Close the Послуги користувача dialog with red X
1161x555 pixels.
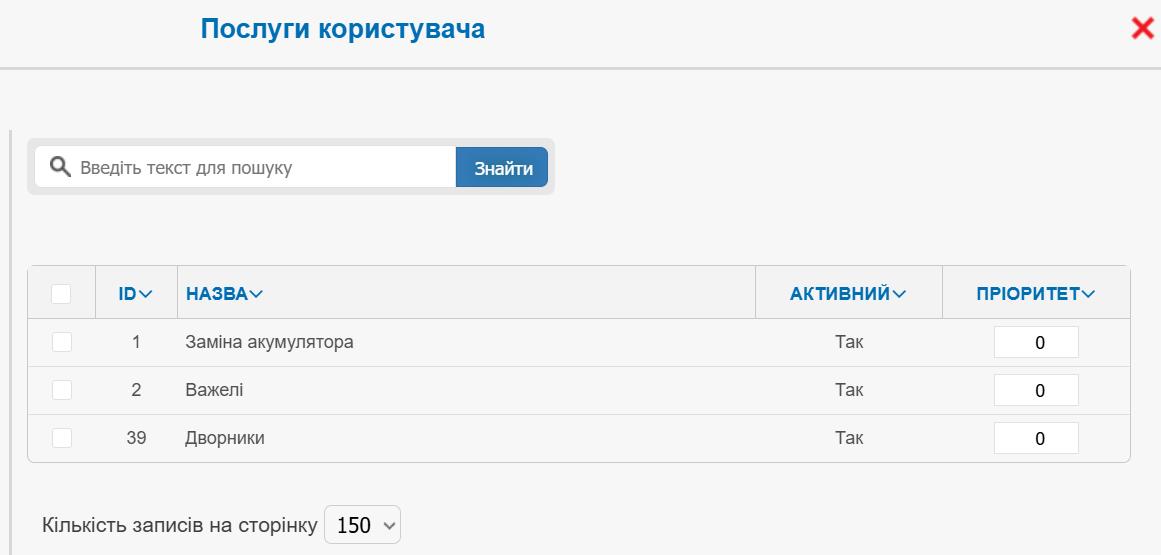tap(1142, 28)
